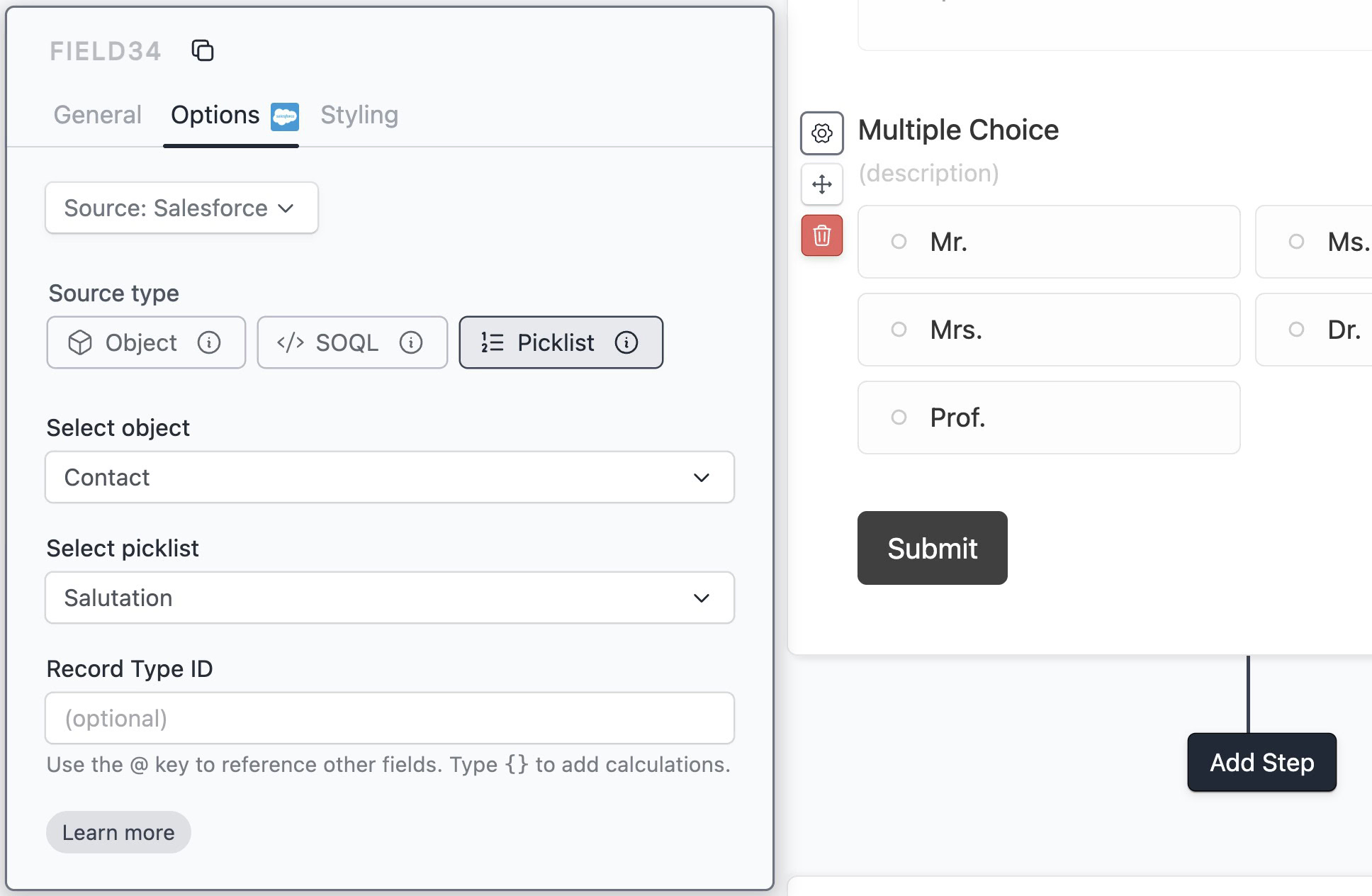Copy the FIELD34 field ID
This screenshot has width=1372, height=896.
pyautogui.click(x=203, y=51)
